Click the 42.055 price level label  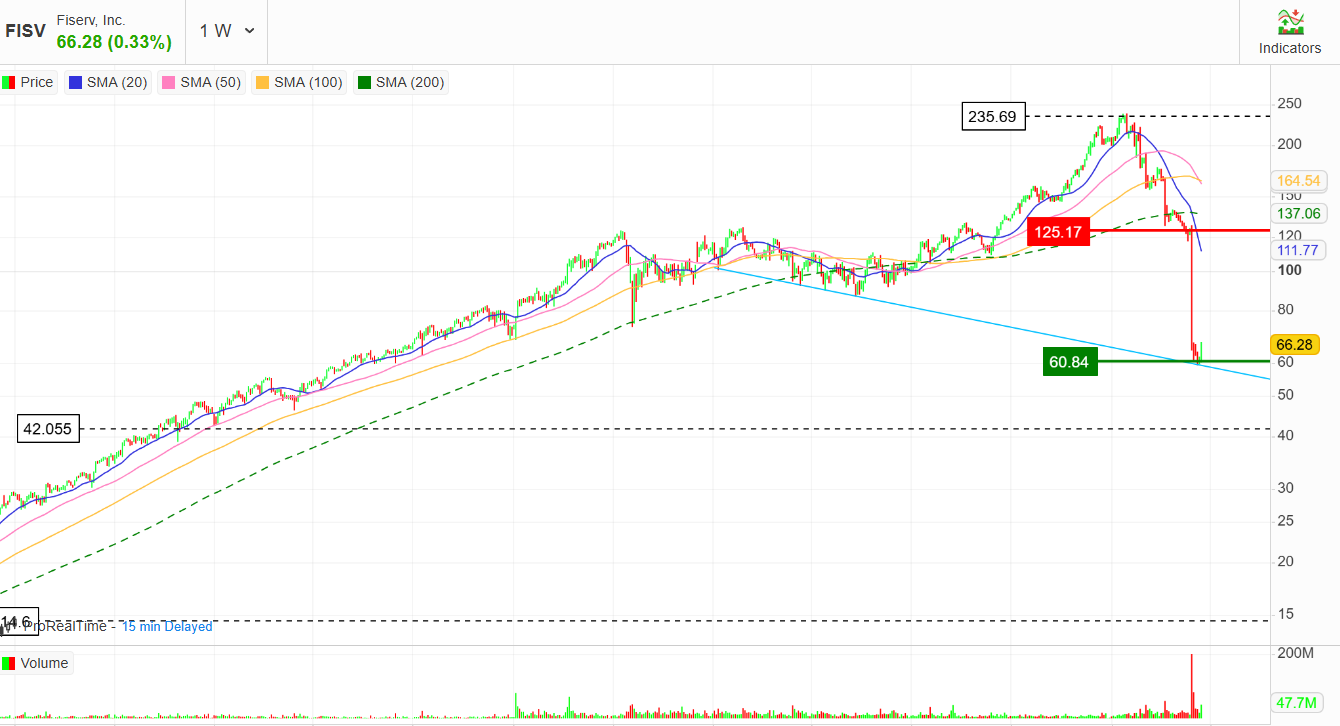[48, 429]
